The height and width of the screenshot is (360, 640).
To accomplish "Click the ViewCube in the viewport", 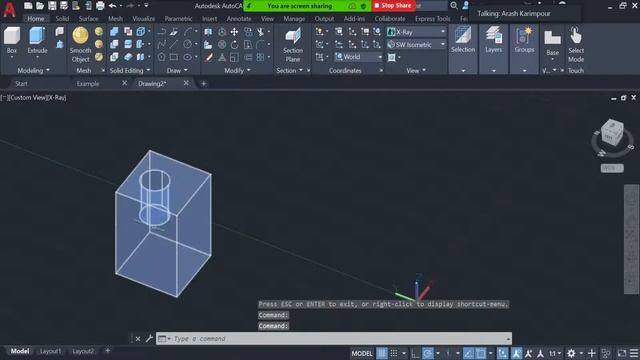I will click(612, 133).
